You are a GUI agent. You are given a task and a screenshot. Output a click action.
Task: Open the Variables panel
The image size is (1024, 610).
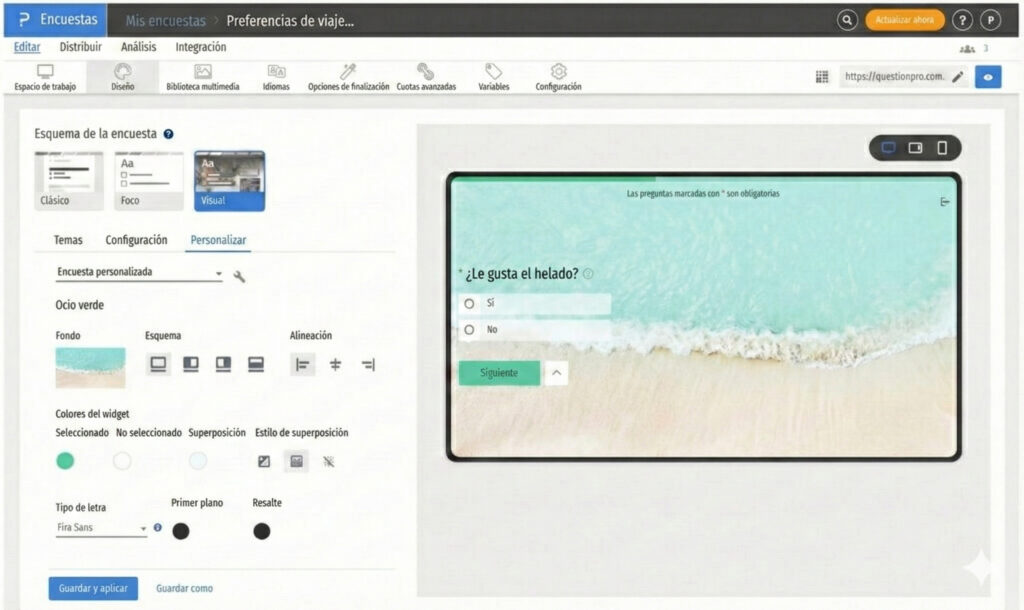point(493,78)
